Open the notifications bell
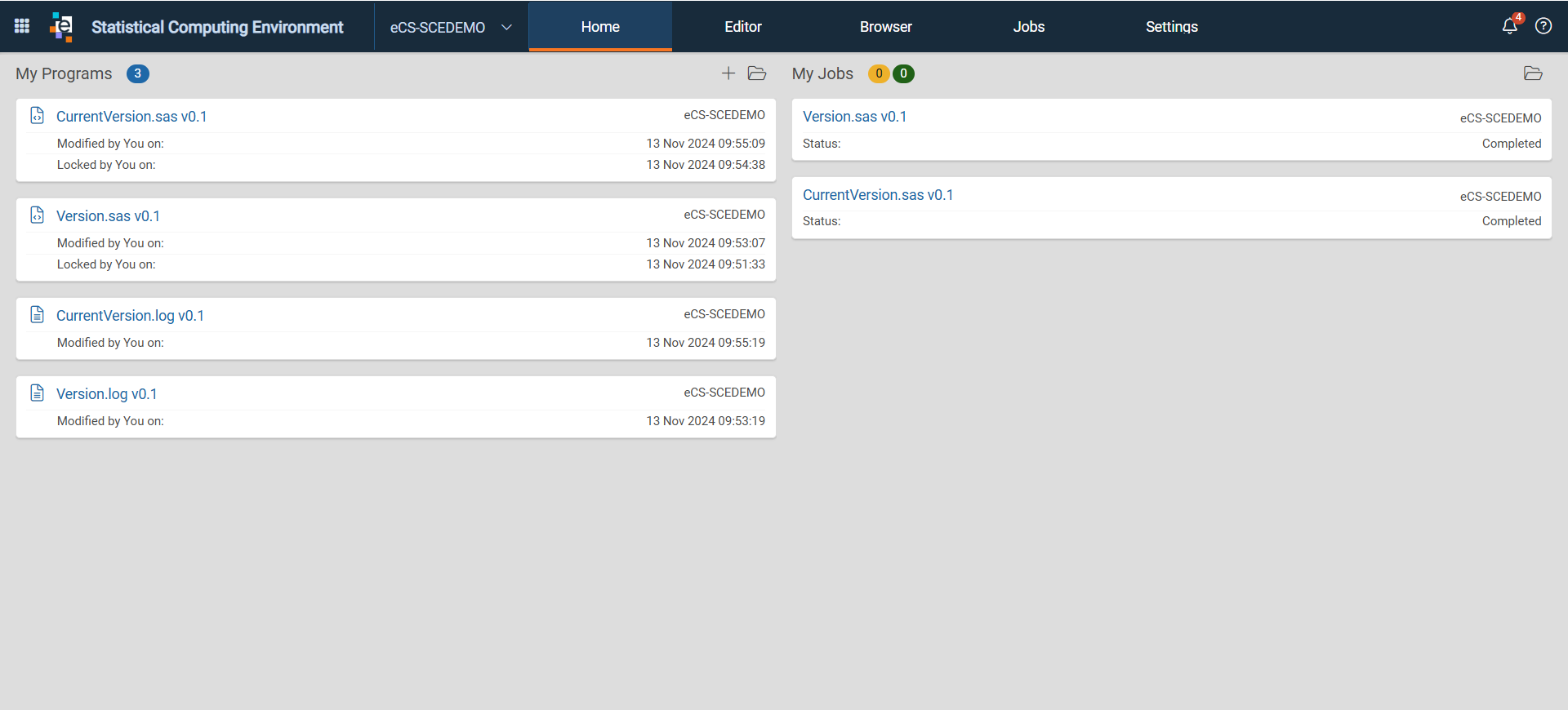1568x710 pixels. point(1510,26)
